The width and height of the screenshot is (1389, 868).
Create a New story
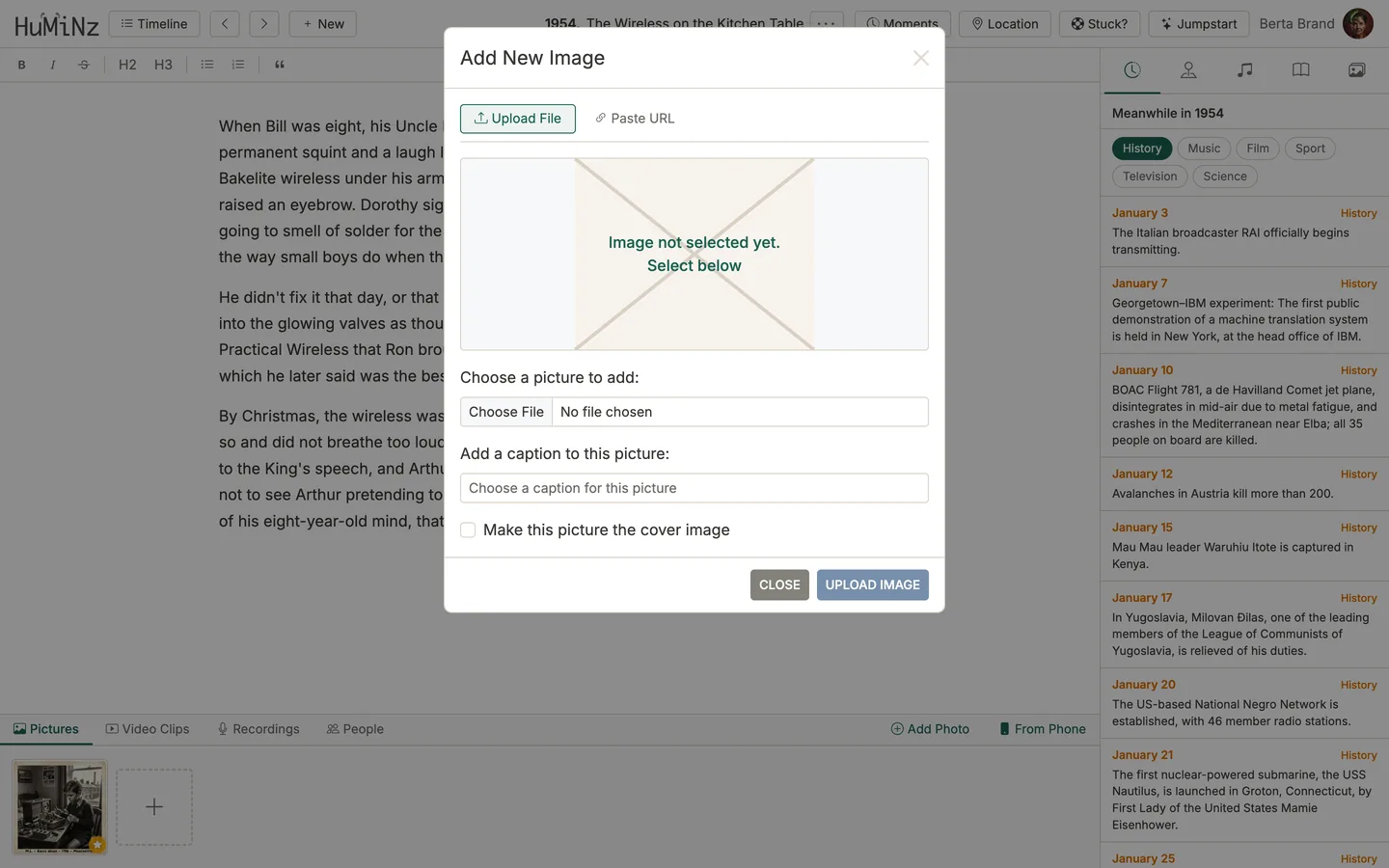[323, 24]
